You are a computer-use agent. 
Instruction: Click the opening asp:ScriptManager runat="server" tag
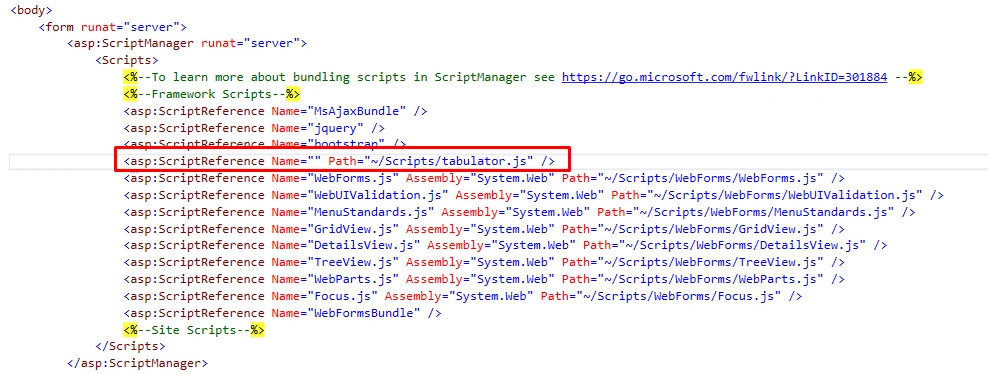click(187, 43)
